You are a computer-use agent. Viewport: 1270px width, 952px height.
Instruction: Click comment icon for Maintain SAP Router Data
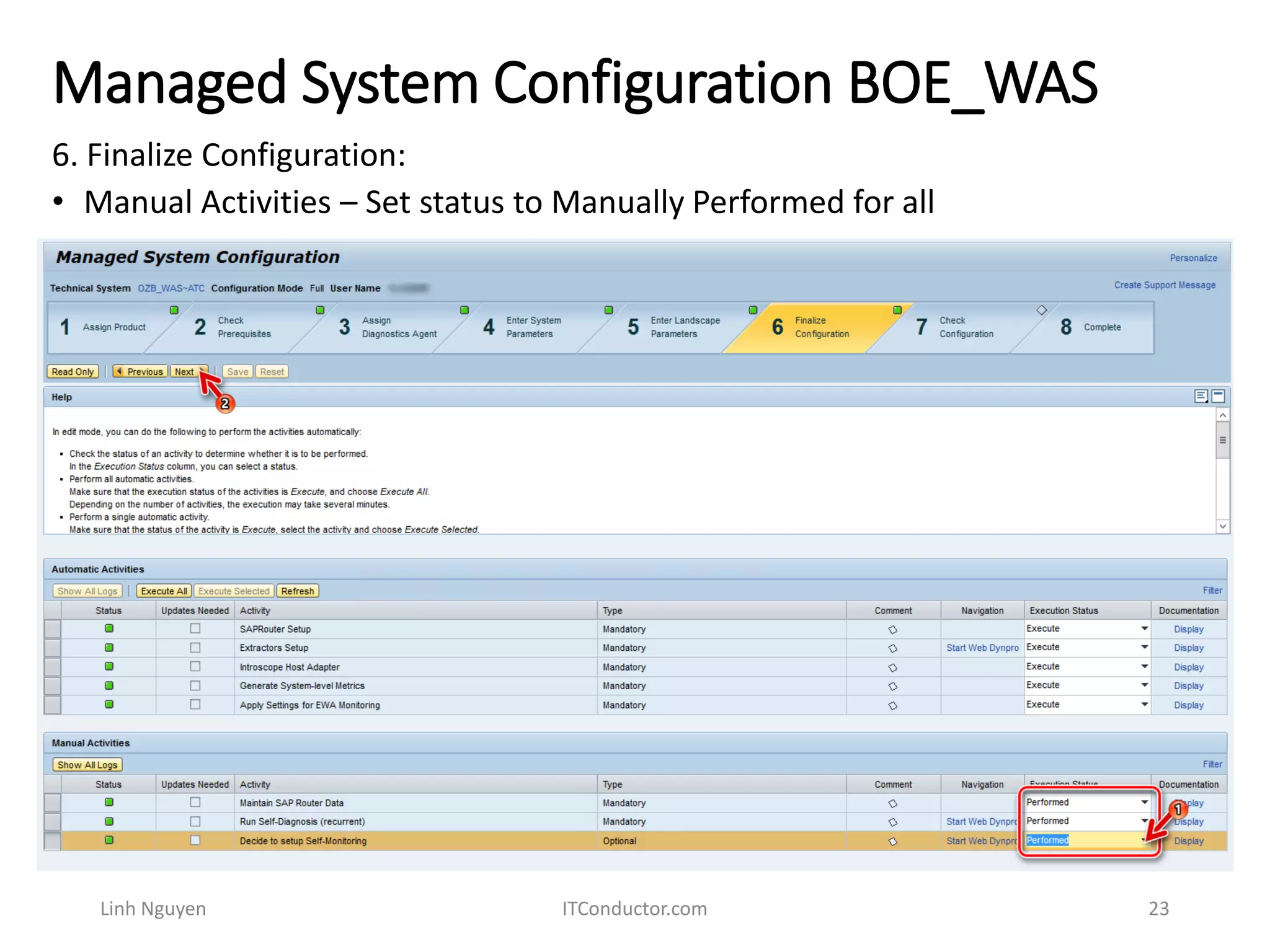pos(892,803)
